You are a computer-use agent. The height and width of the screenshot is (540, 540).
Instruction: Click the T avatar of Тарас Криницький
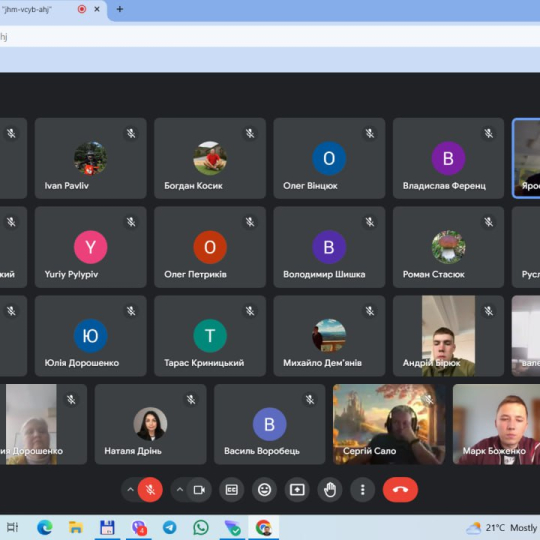pyautogui.click(x=210, y=336)
